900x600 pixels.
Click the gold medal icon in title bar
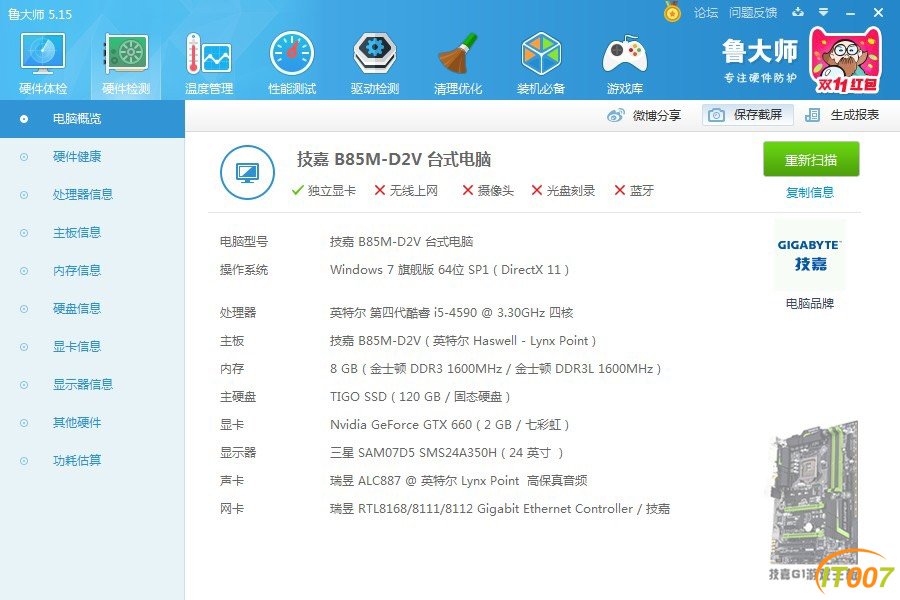(672, 12)
